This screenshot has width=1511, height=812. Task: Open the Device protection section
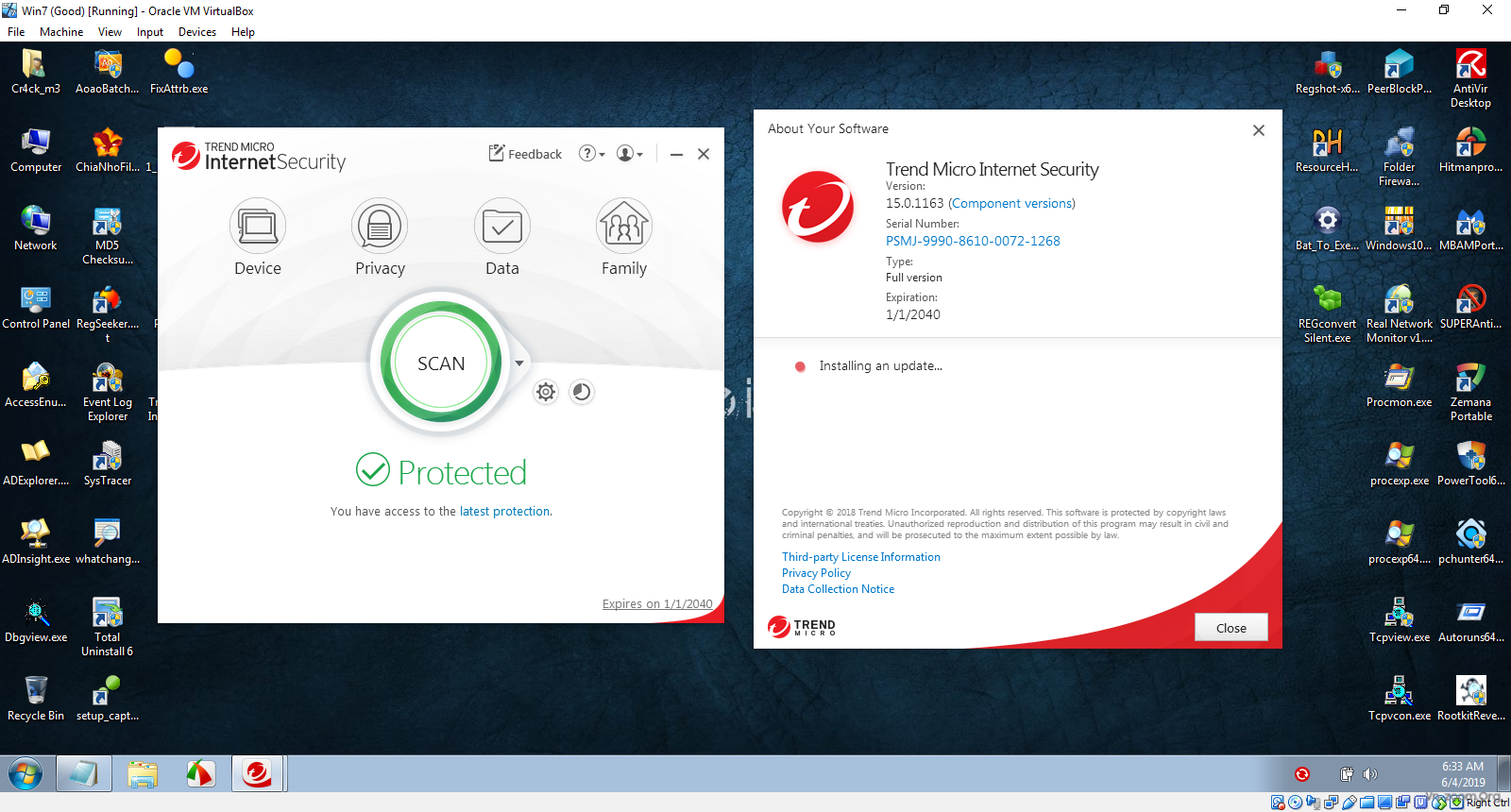click(x=257, y=227)
